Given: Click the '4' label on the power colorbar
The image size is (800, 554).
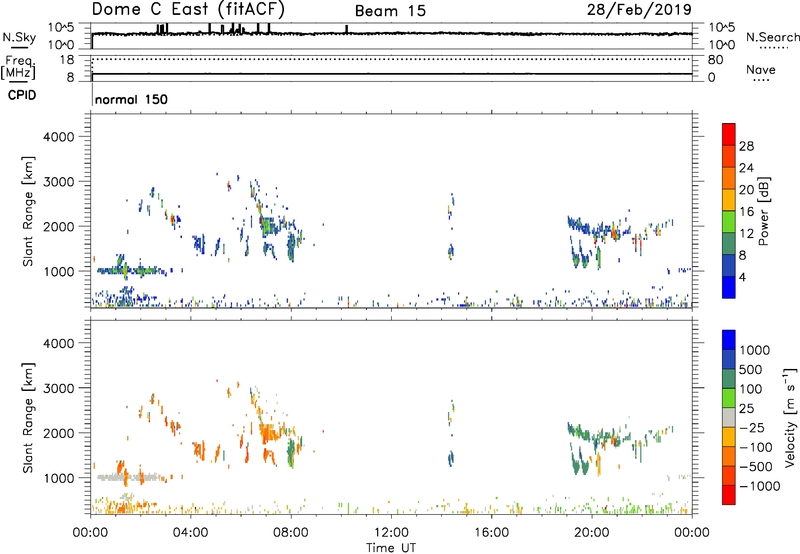Looking at the screenshot, I should coord(742,277).
